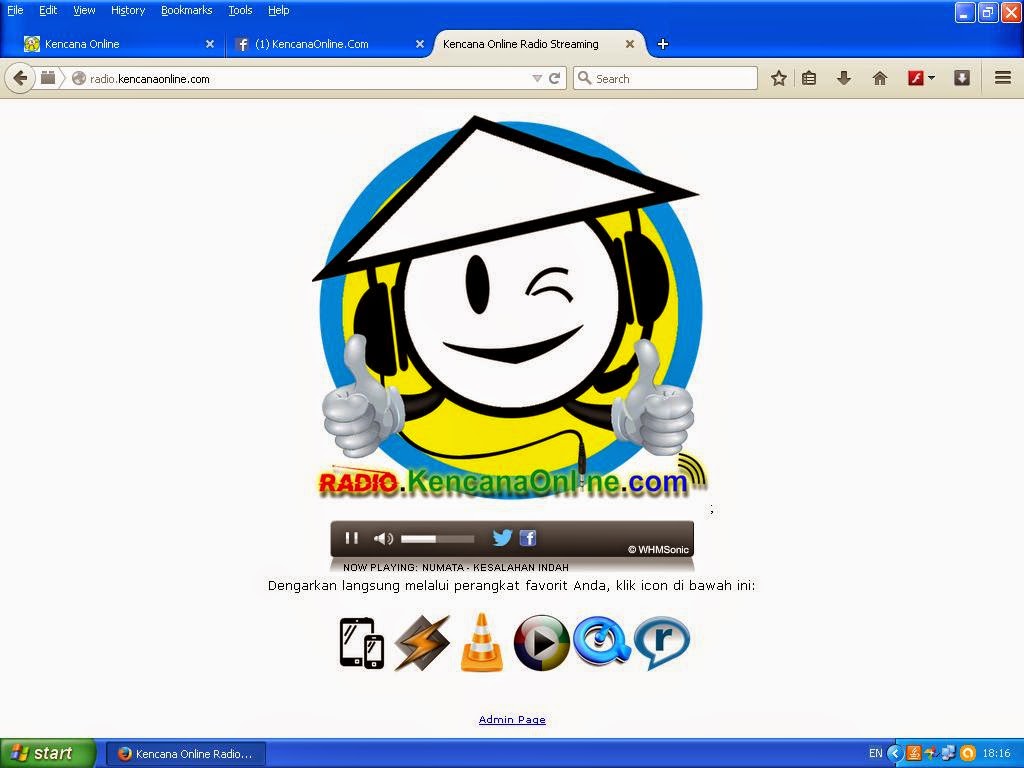The width and height of the screenshot is (1024, 768).
Task: Go back to the previous page
Action: [20, 78]
